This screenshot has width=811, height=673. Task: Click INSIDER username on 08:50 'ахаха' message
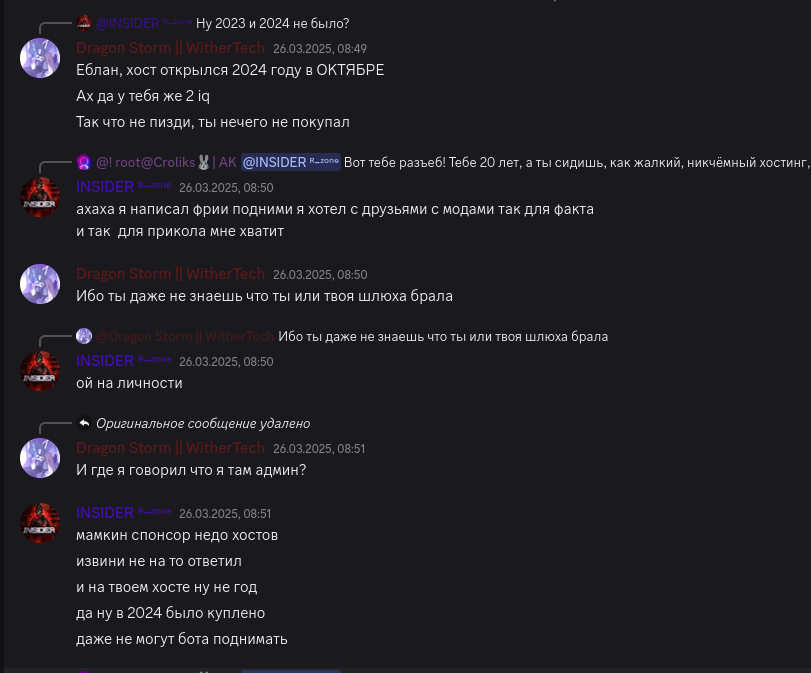coord(105,187)
